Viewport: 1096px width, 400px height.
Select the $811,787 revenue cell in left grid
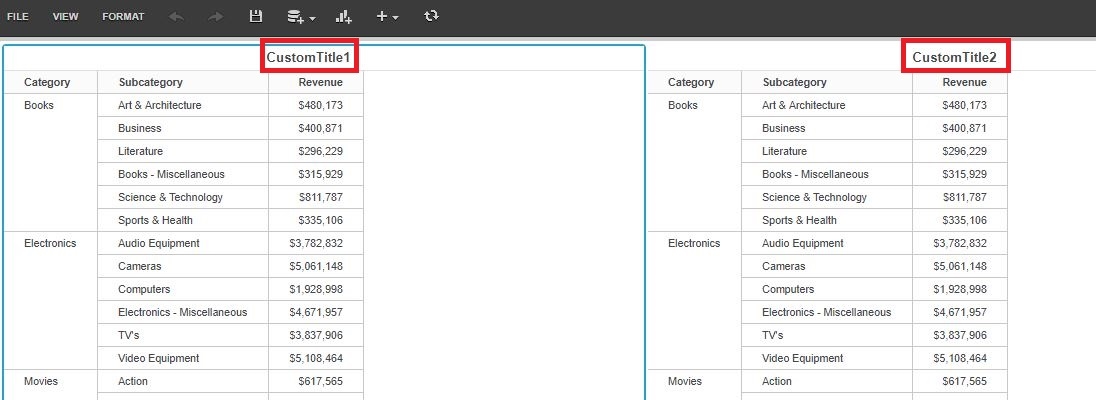pyautogui.click(x=320, y=197)
